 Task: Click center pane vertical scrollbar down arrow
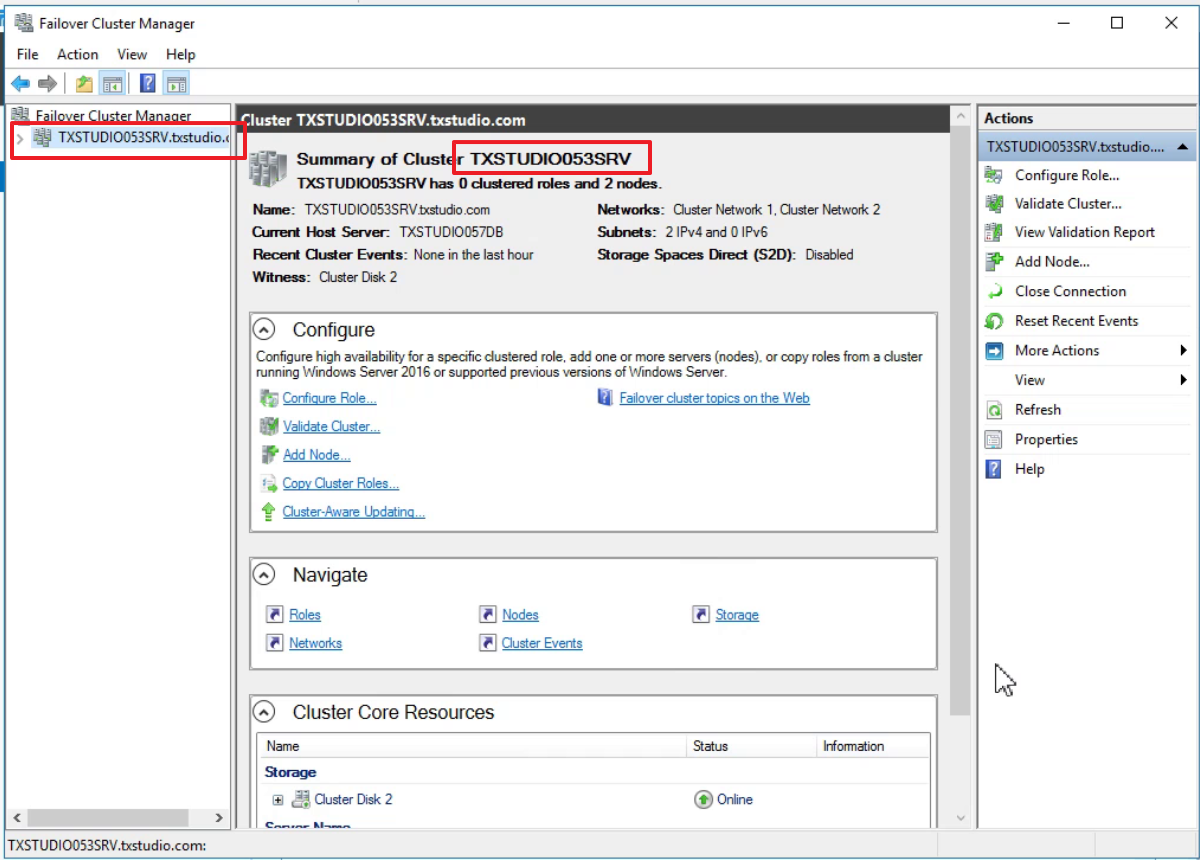[x=959, y=818]
